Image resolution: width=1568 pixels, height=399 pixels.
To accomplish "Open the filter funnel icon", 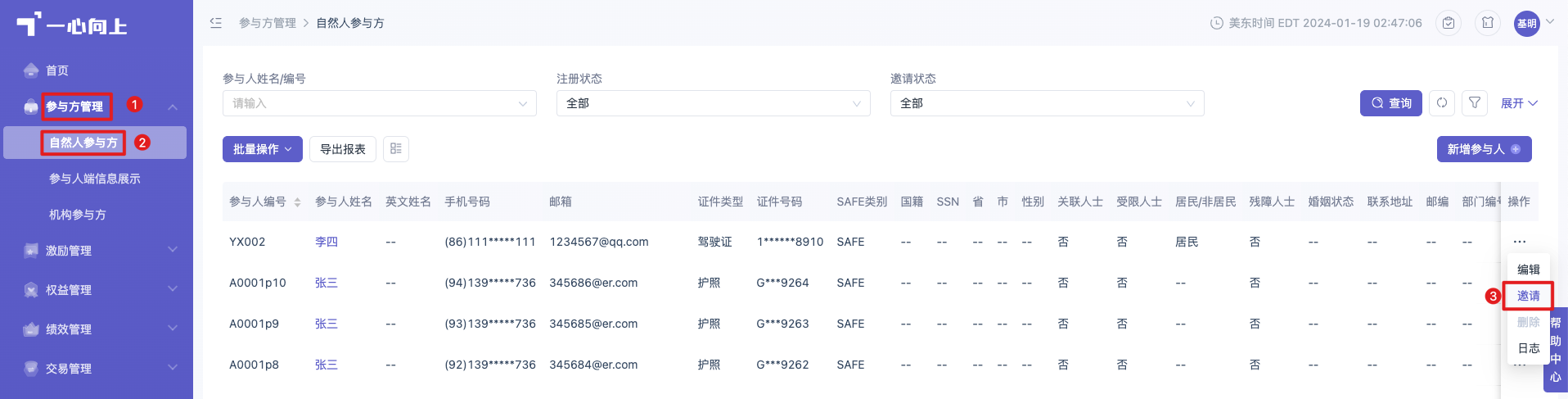I will 1475,103.
